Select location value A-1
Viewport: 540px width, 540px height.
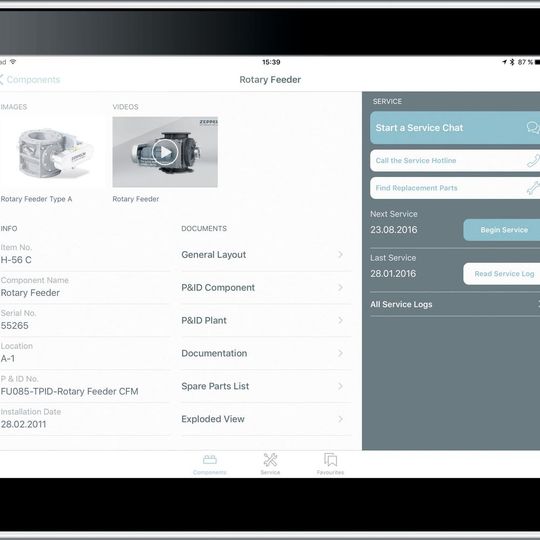[8, 359]
